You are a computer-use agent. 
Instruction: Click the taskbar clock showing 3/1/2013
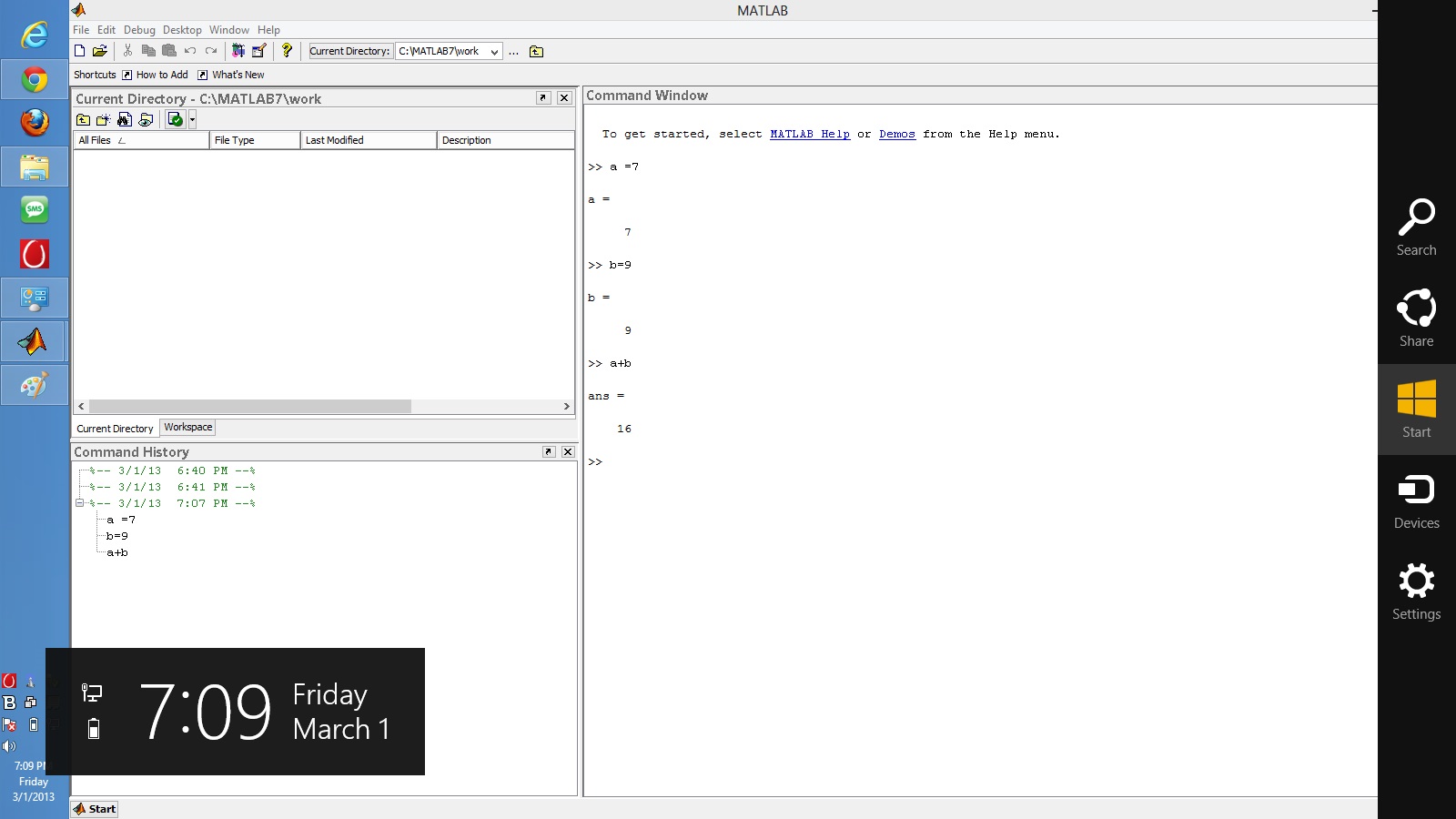coord(33,782)
